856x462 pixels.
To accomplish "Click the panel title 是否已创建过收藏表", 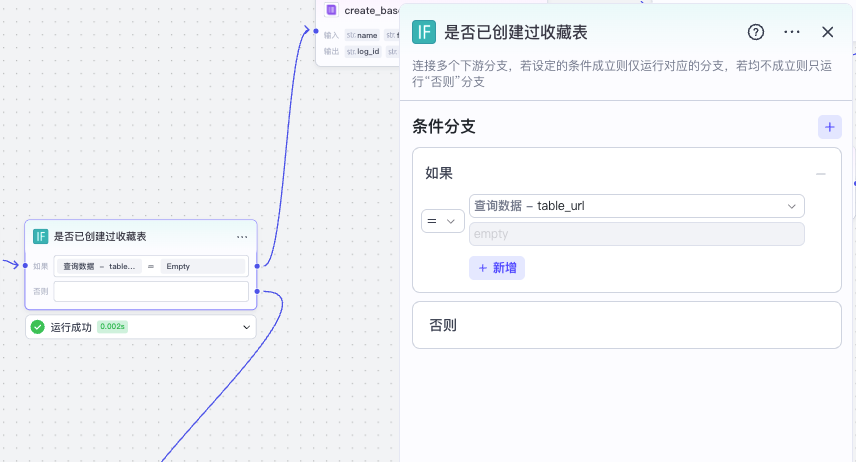I will click(515, 32).
